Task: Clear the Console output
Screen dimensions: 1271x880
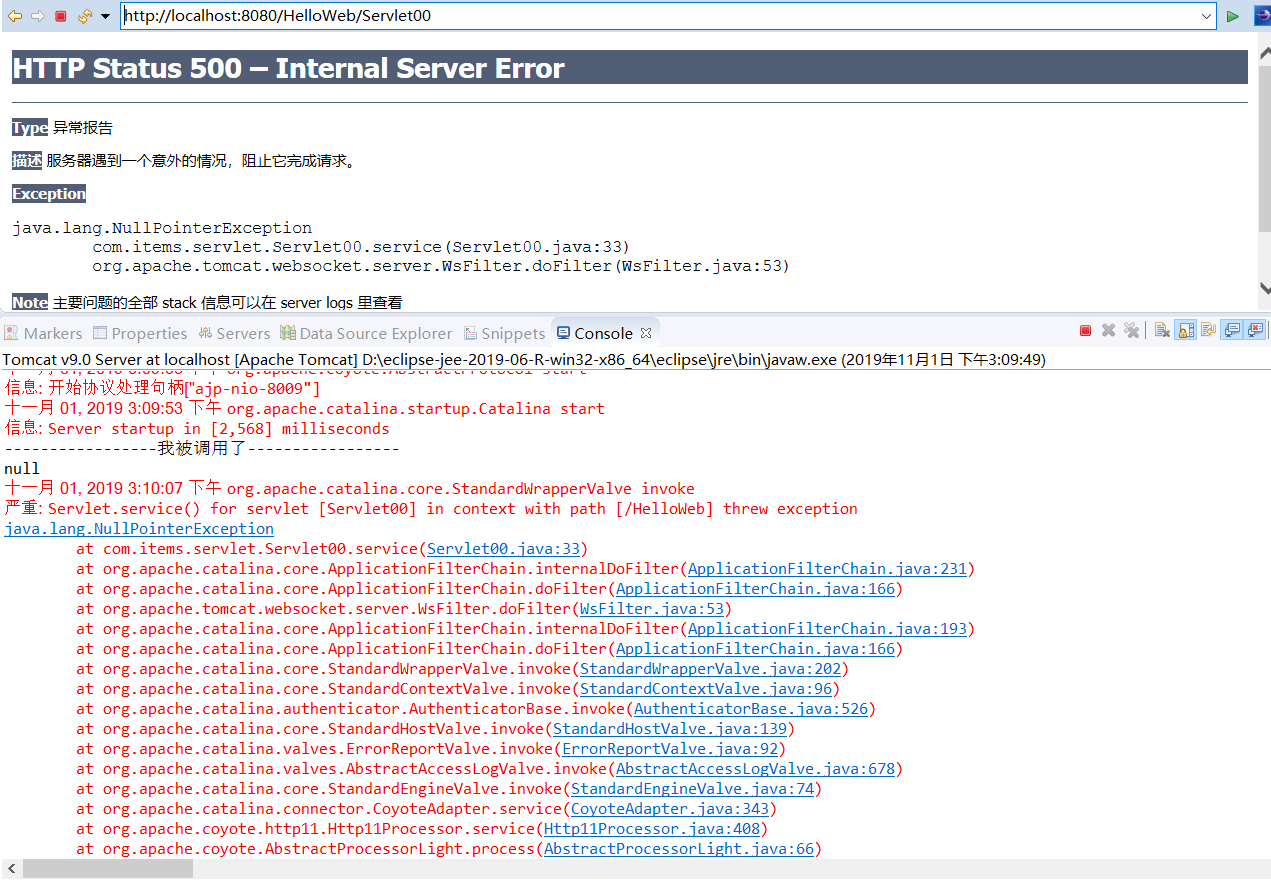Action: coord(1162,331)
